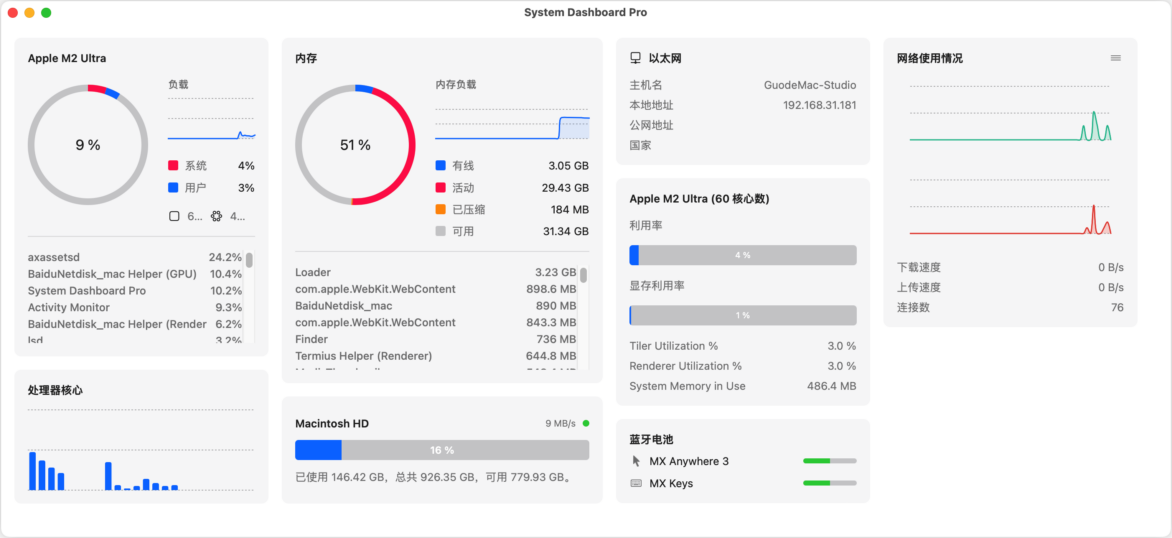Click the Renderer Utilization % row
The height and width of the screenshot is (538, 1172).
pyautogui.click(x=743, y=366)
